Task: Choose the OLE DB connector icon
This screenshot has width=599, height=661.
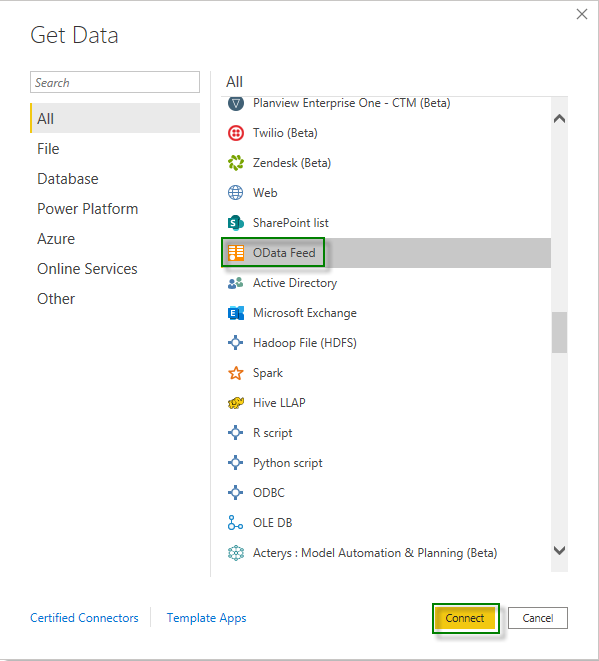Action: click(x=236, y=523)
